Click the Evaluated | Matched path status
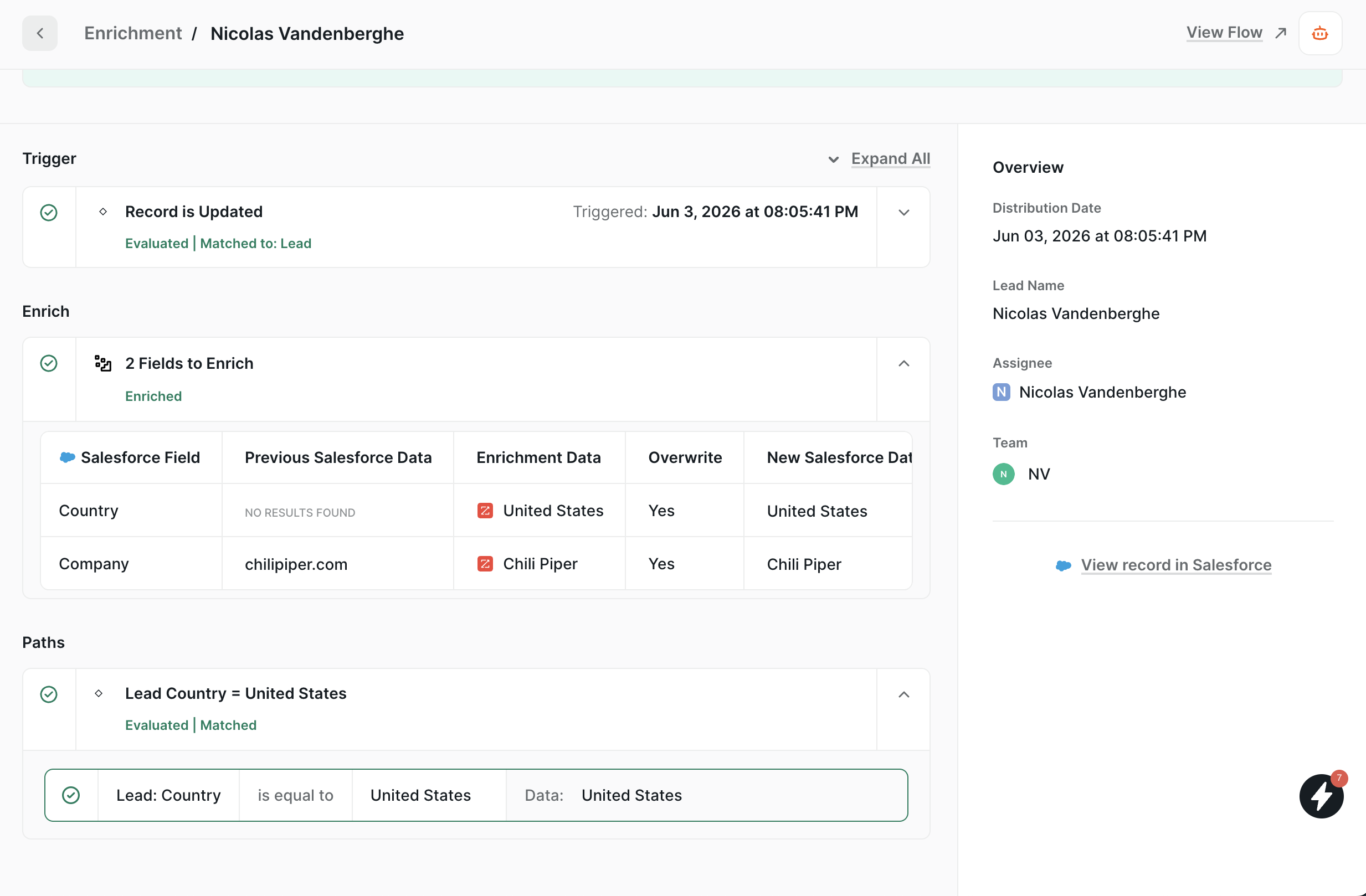The height and width of the screenshot is (896, 1366). click(191, 725)
